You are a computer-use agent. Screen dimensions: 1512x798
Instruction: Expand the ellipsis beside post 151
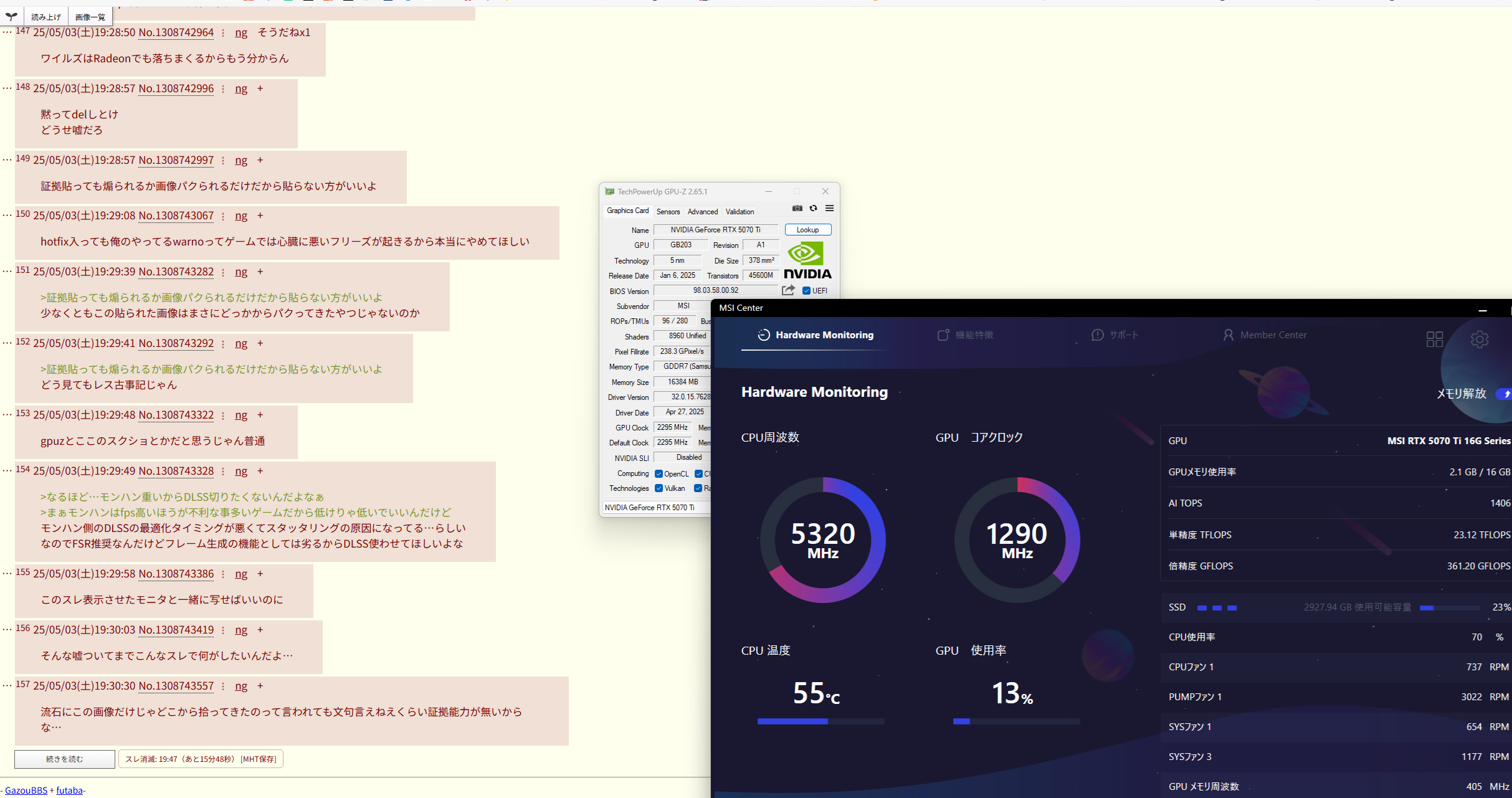click(x=7, y=271)
